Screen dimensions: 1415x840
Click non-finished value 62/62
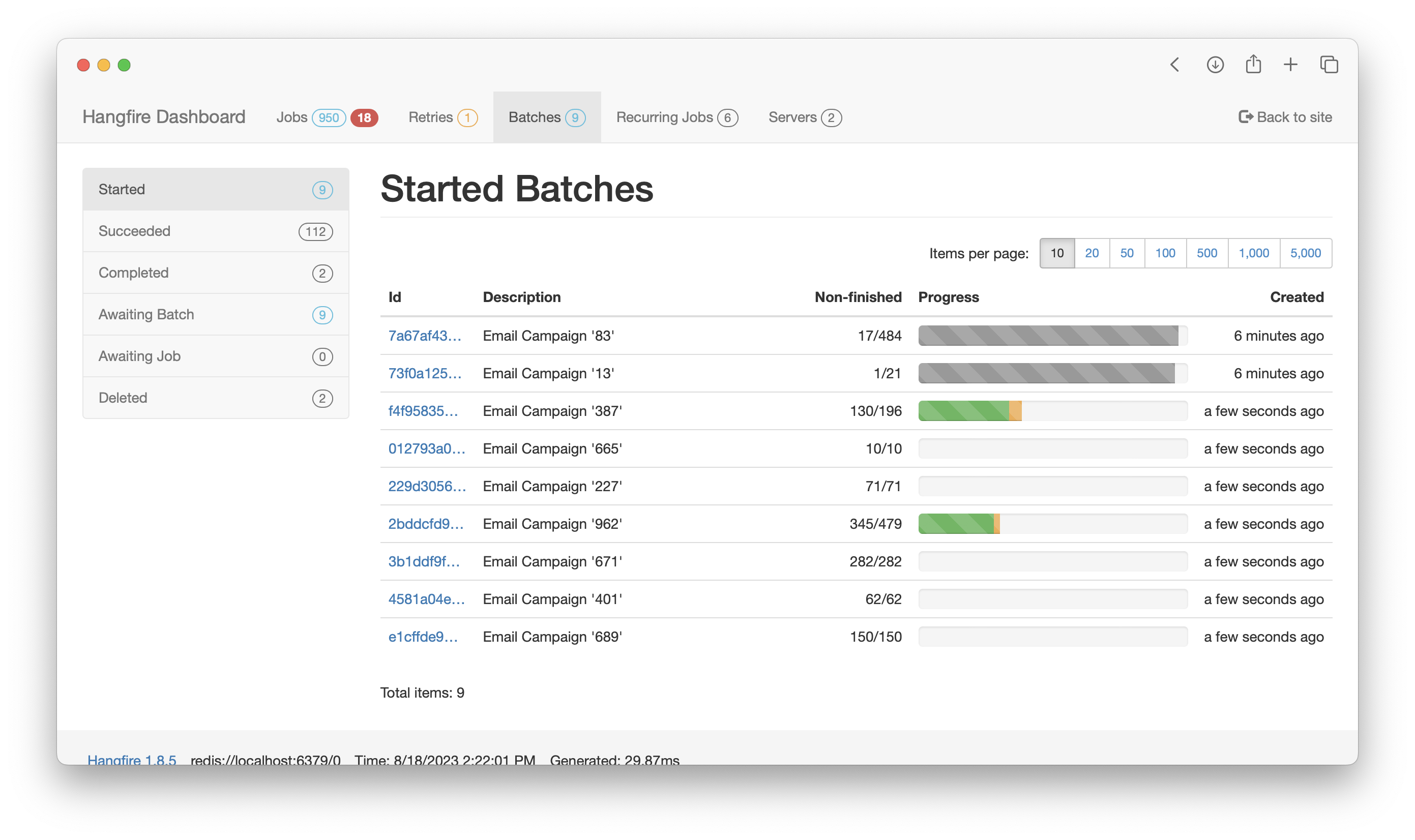pos(883,599)
